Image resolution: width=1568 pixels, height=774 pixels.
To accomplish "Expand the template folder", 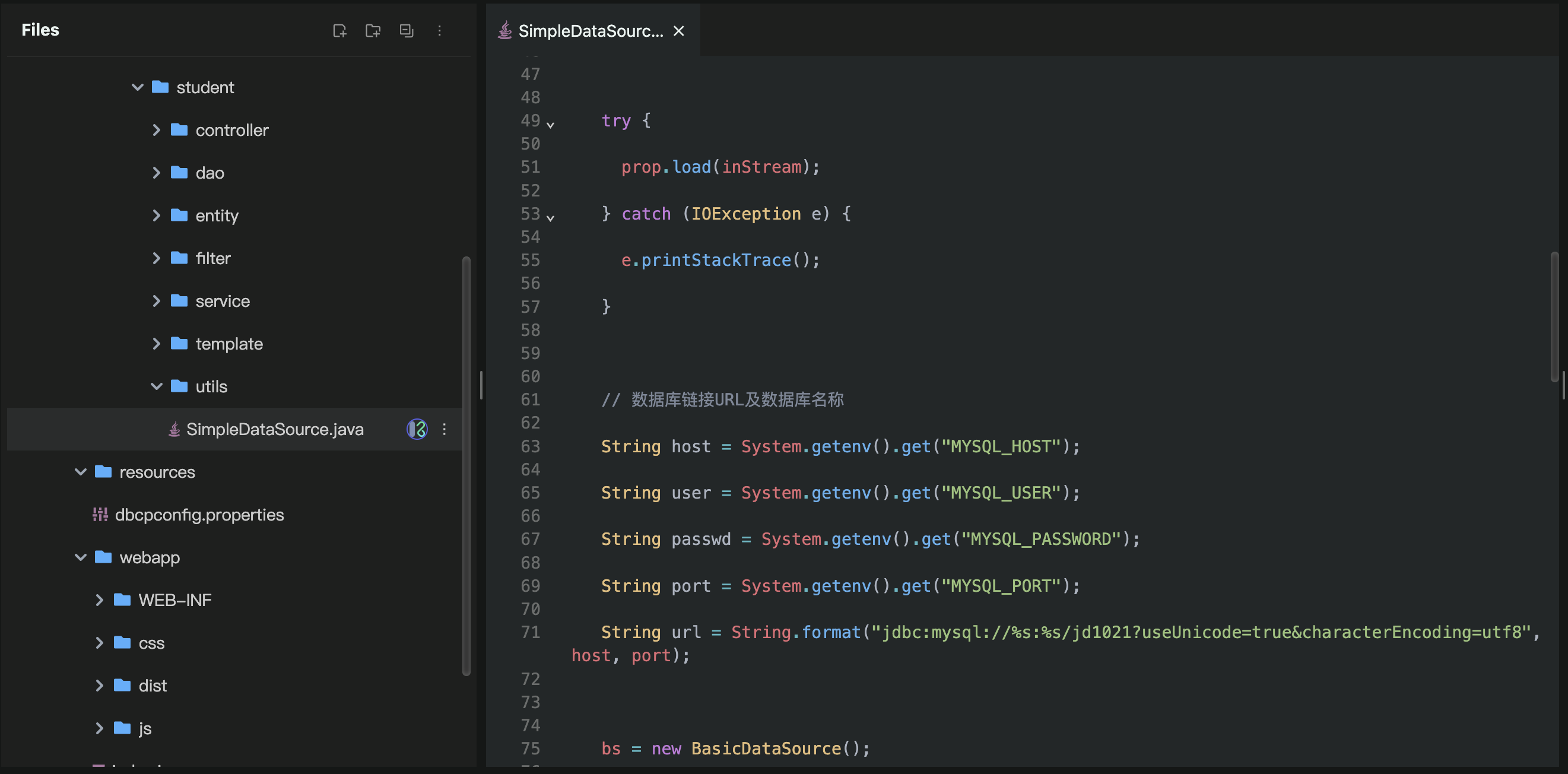I will 157,344.
